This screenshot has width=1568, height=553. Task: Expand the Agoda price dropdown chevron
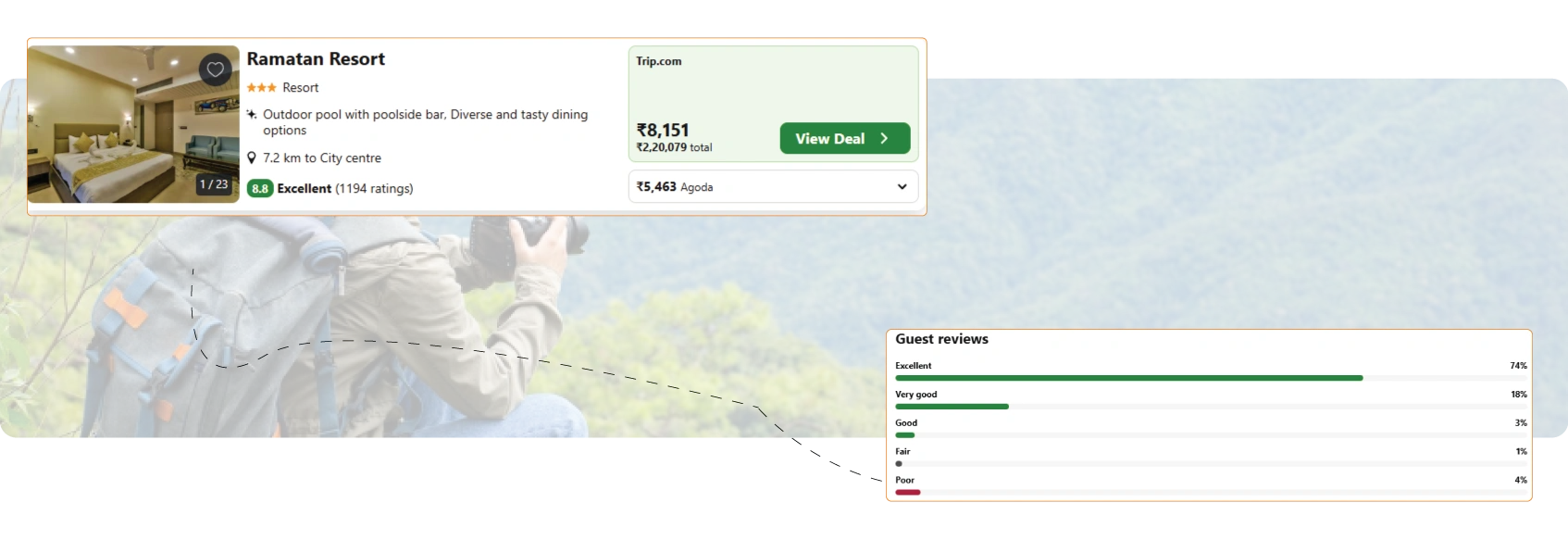(x=902, y=187)
